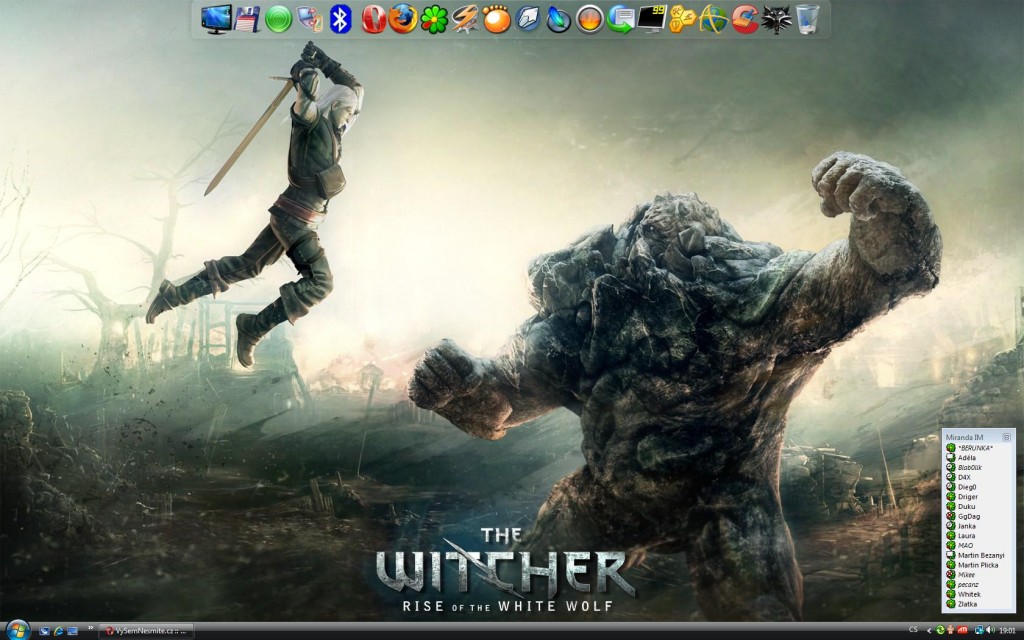Screen dimensions: 1024x640
Task: Open the screens and devices icon beside Bluetooth
Action: [x=310, y=19]
